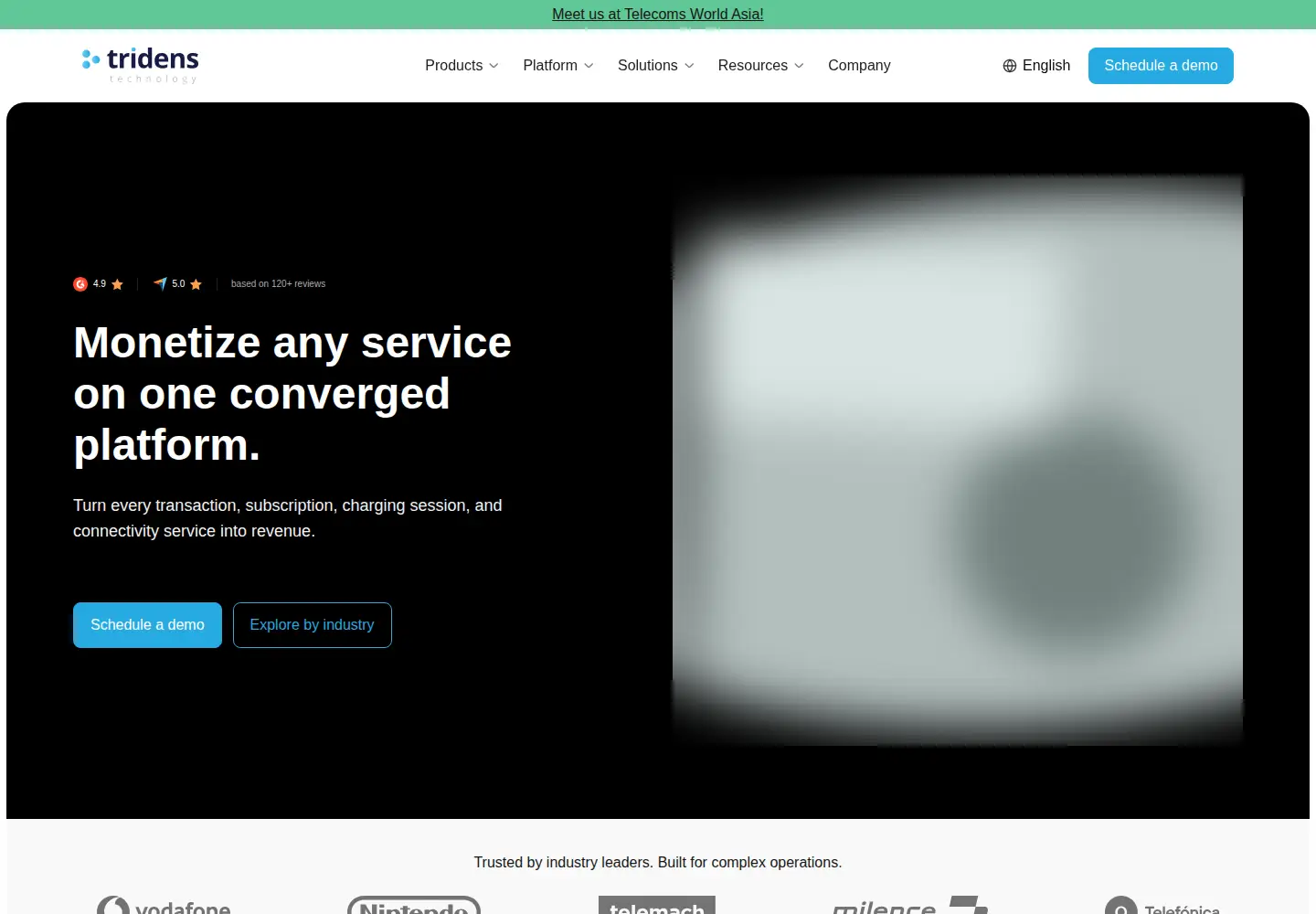The width and height of the screenshot is (1316, 914).
Task: Expand the Resources dropdown chevron
Action: point(799,66)
